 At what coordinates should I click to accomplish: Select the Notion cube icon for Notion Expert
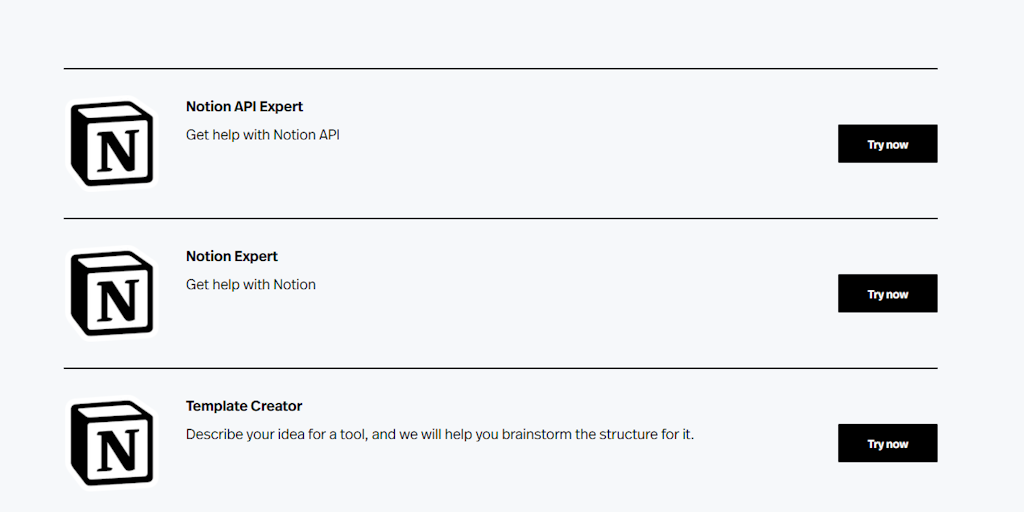112,293
